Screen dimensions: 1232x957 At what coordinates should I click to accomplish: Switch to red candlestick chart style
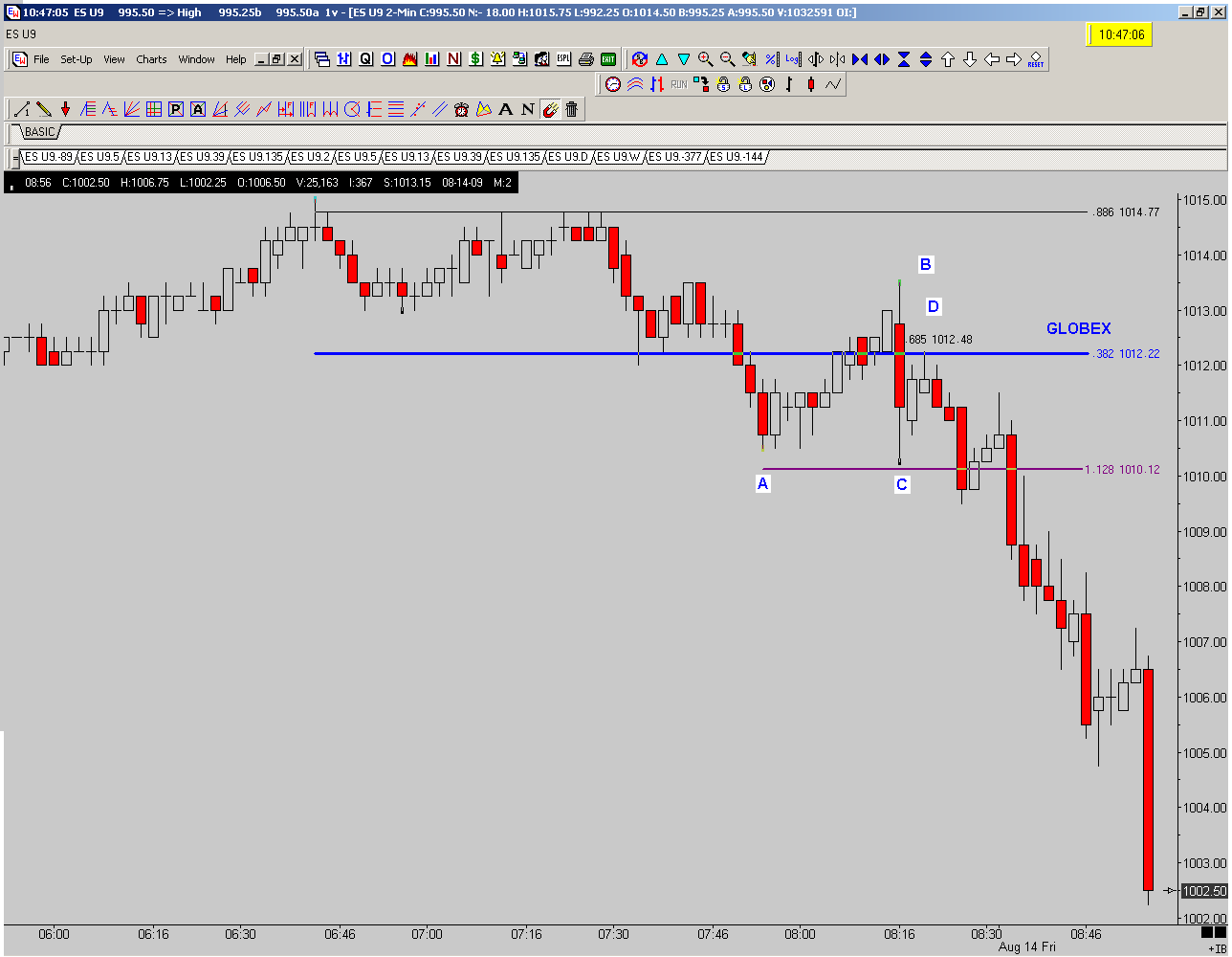[810, 84]
